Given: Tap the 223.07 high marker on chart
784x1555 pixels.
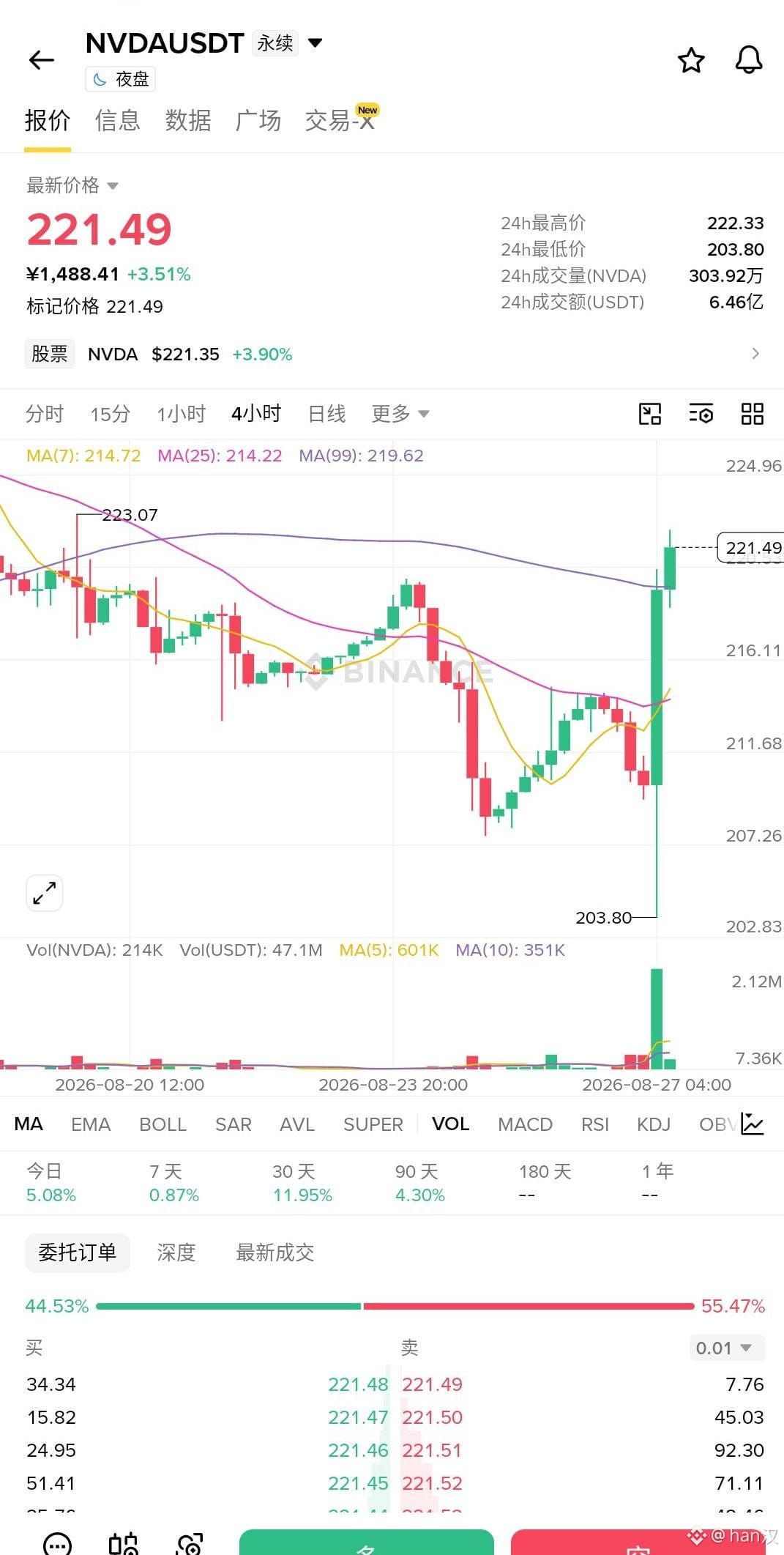Looking at the screenshot, I should coord(130,515).
